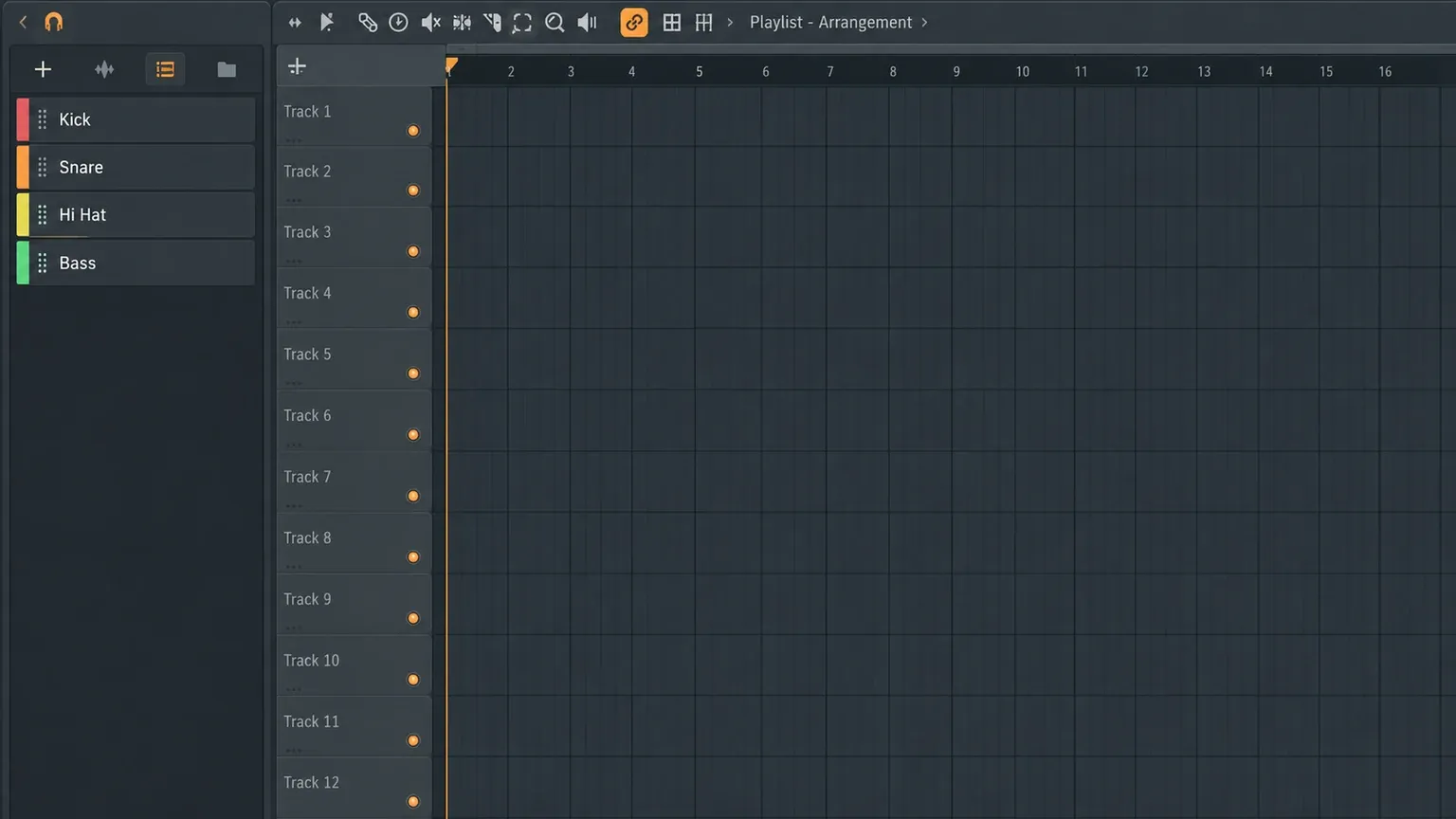Click the plus icon in the picker panel

coord(43,69)
